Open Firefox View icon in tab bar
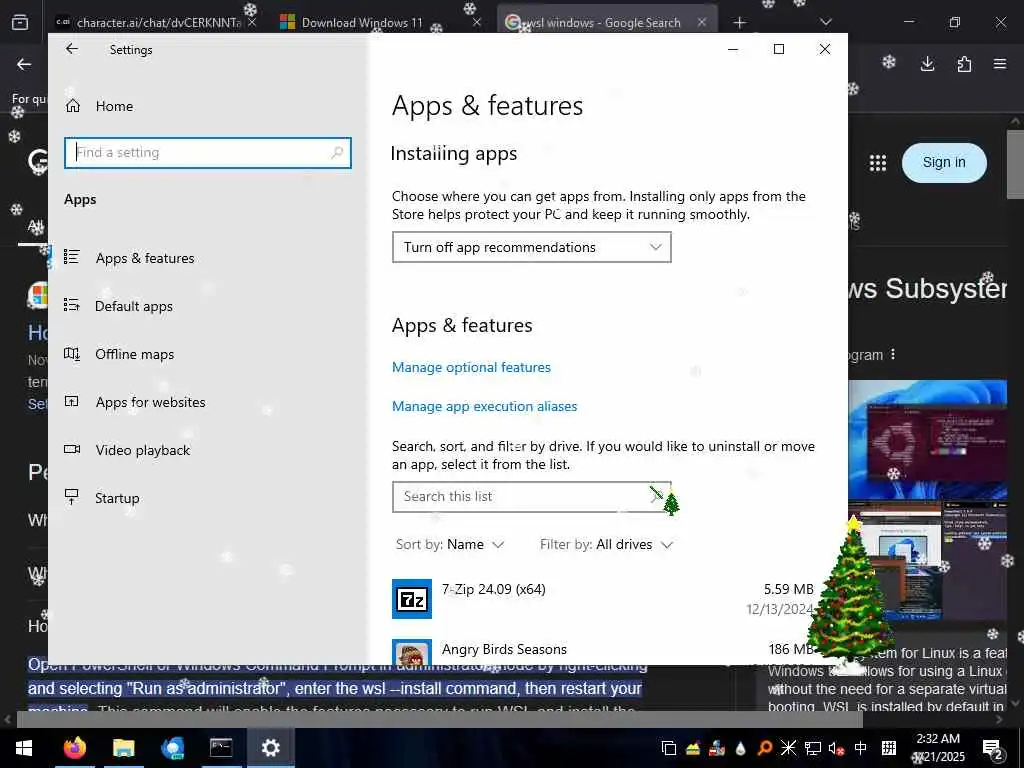This screenshot has height=768, width=1024. click(x=20, y=22)
